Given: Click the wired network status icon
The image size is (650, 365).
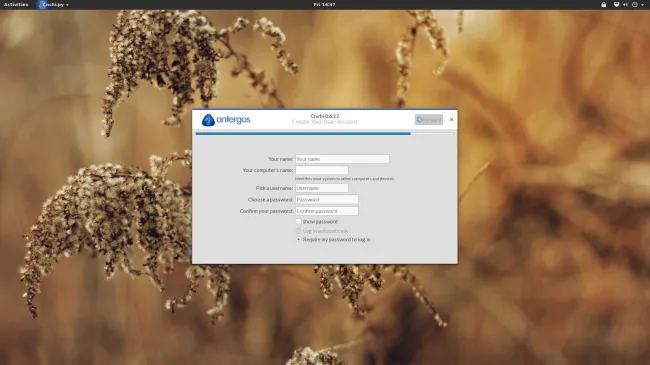Looking at the screenshot, I should (x=616, y=5).
